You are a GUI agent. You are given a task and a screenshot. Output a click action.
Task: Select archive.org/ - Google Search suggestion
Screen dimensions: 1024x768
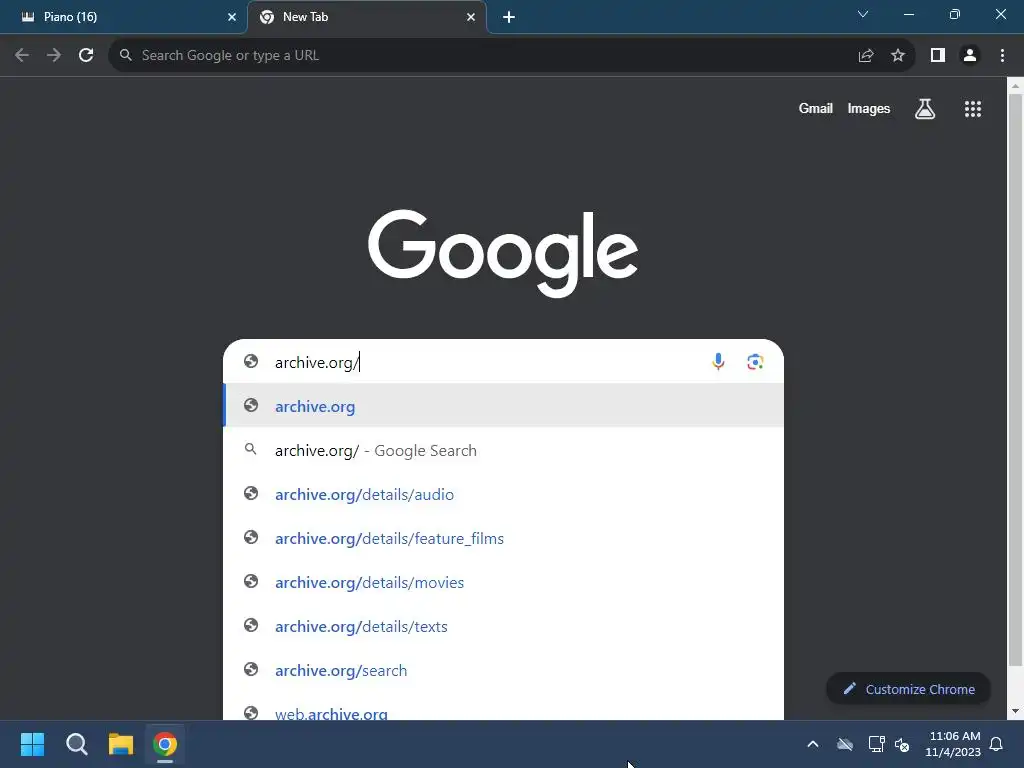pos(504,451)
